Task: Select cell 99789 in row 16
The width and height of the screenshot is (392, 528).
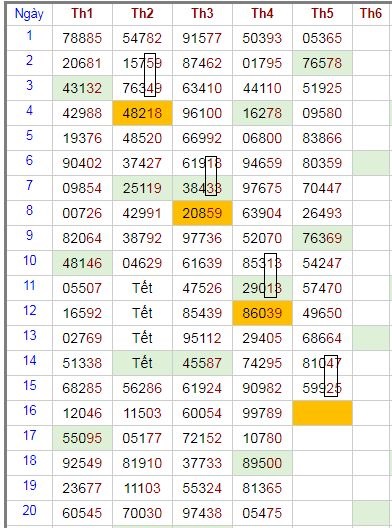Action: tap(262, 413)
